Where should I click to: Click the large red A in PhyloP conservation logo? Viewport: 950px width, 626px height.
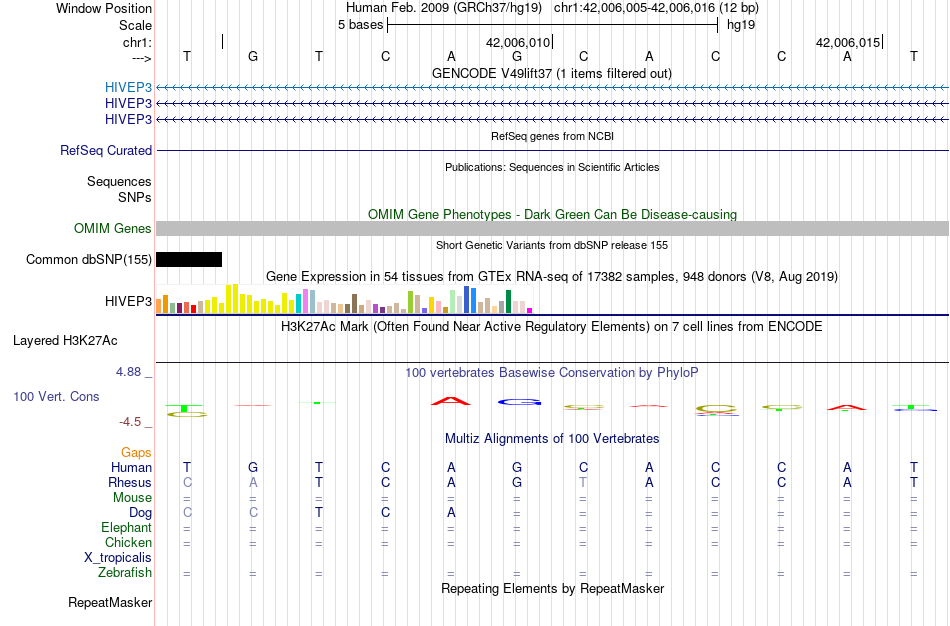(x=450, y=401)
